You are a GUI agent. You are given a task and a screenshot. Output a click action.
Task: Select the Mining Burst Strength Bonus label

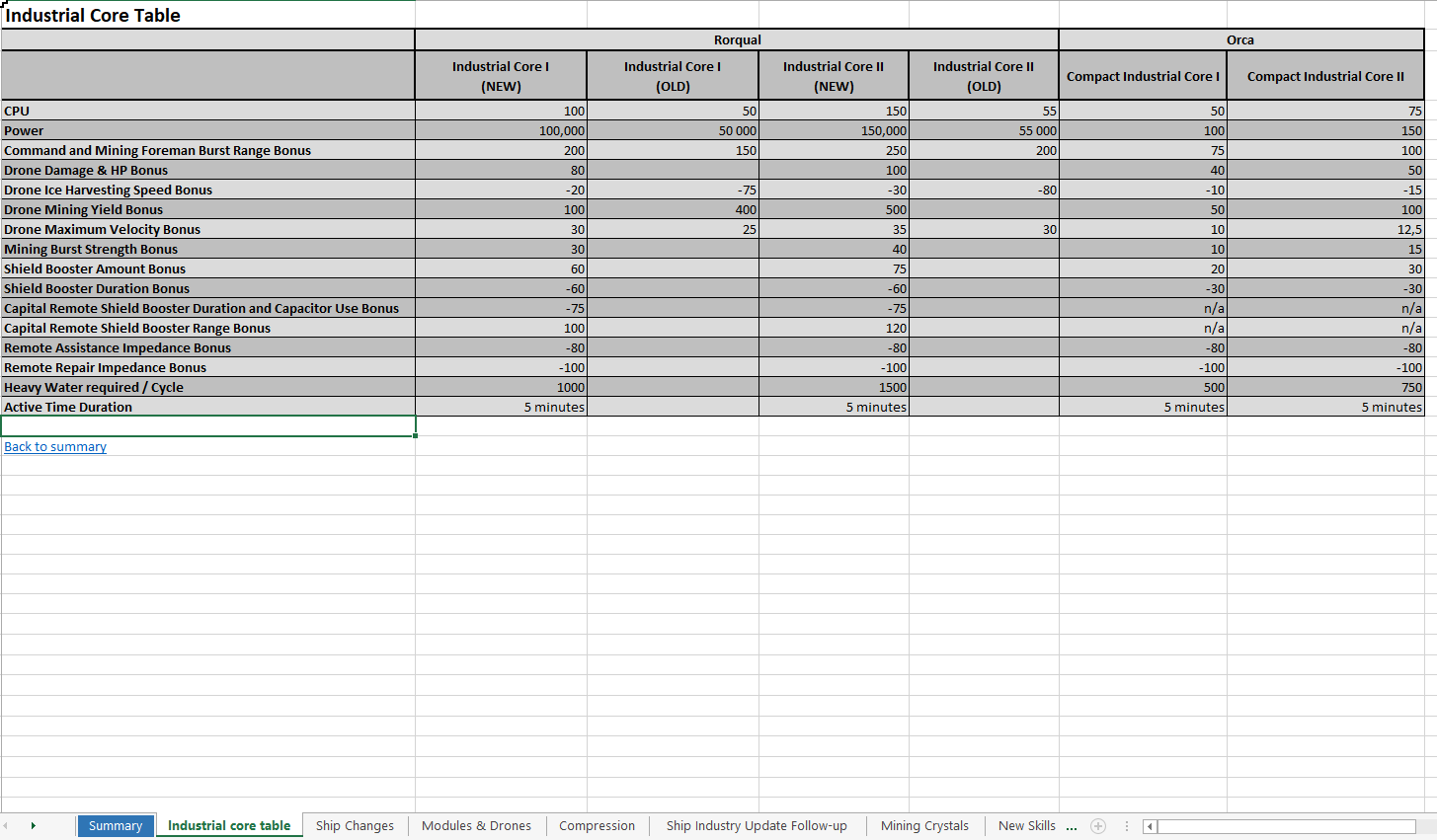[x=207, y=249]
